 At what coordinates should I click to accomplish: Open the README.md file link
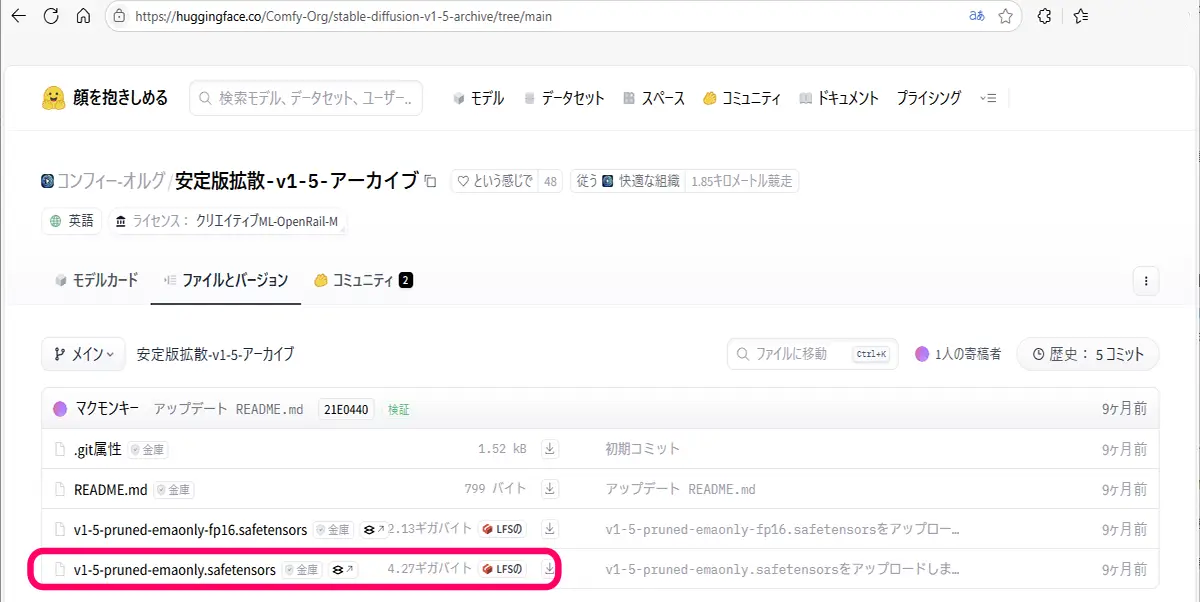click(x=111, y=490)
